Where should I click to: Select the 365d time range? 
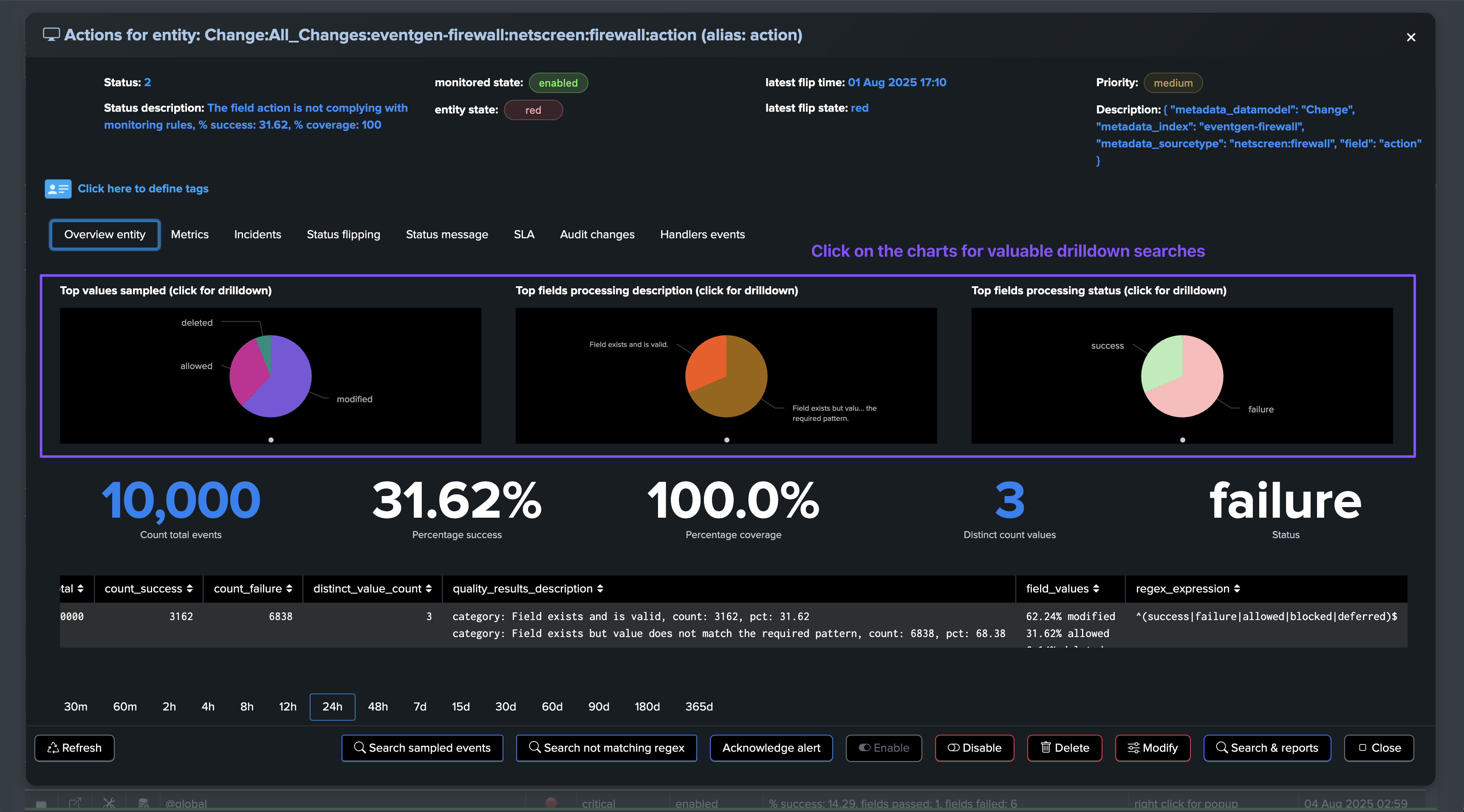[699, 706]
